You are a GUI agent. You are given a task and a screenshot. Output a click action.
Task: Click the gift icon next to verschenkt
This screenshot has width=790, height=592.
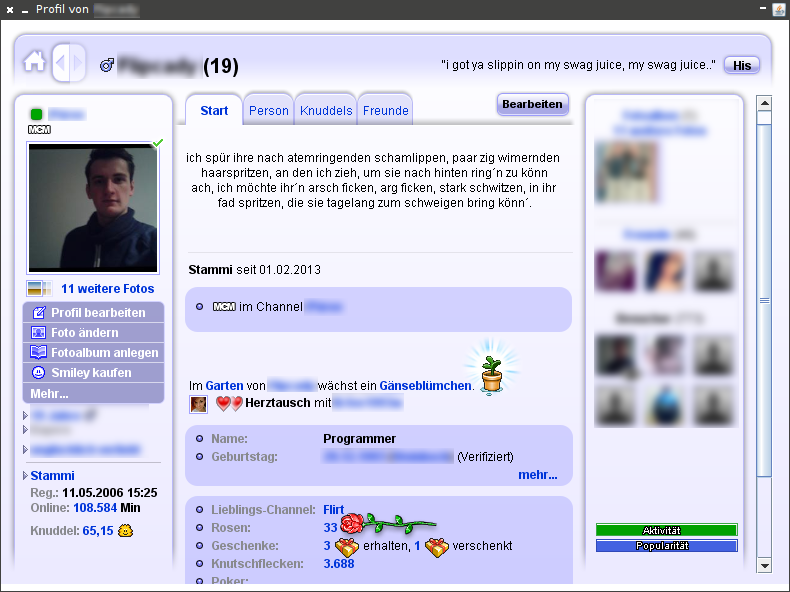point(436,547)
